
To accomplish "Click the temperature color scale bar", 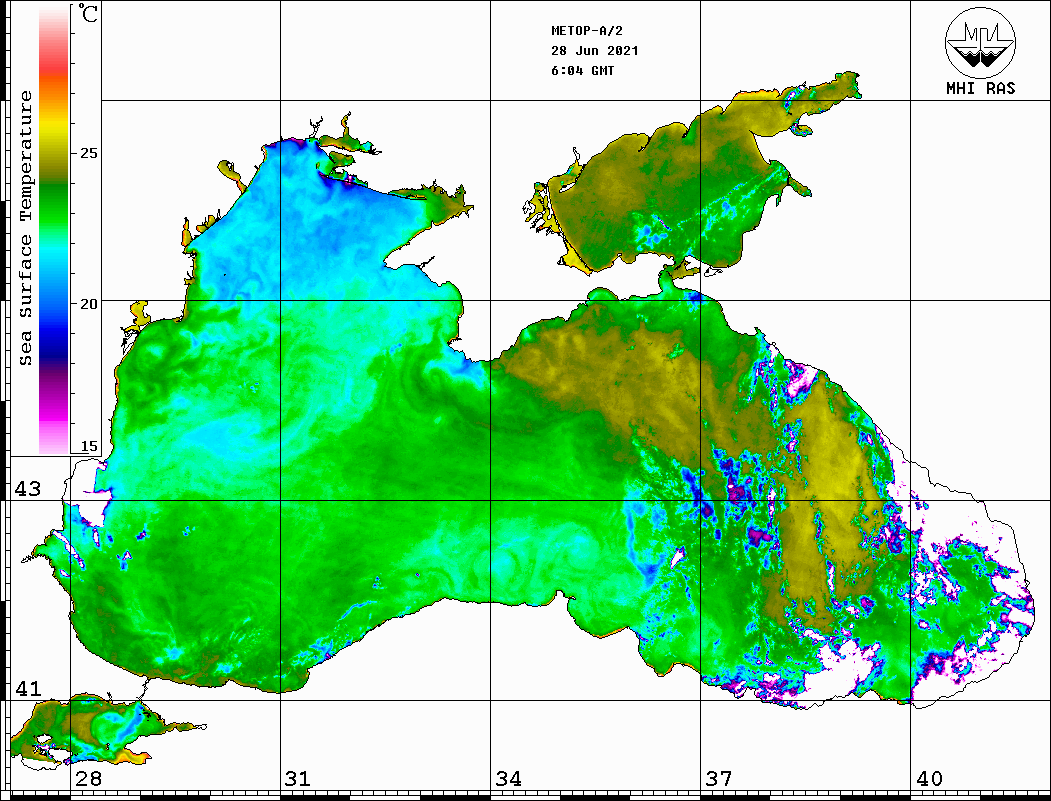I will click(x=54, y=230).
